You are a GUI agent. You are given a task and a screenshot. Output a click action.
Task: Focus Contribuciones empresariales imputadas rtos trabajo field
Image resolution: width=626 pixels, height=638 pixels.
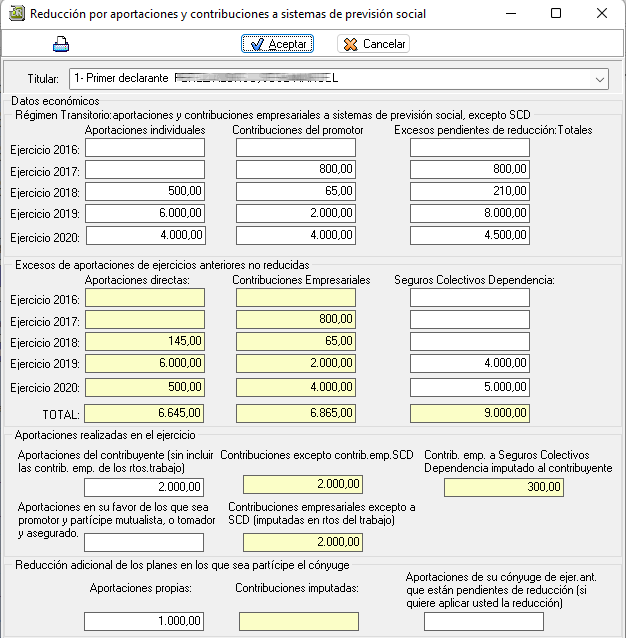pyautogui.click(x=303, y=542)
